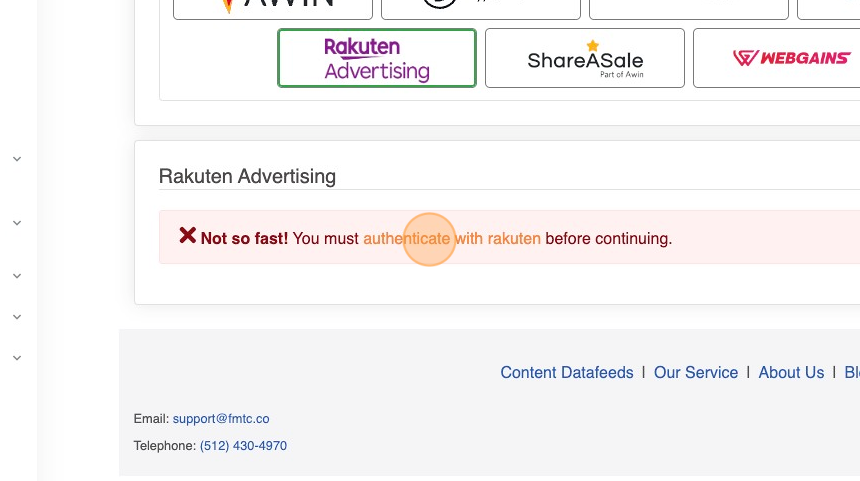The image size is (860, 481).
Task: Click the red X error icon
Action: [x=187, y=236]
